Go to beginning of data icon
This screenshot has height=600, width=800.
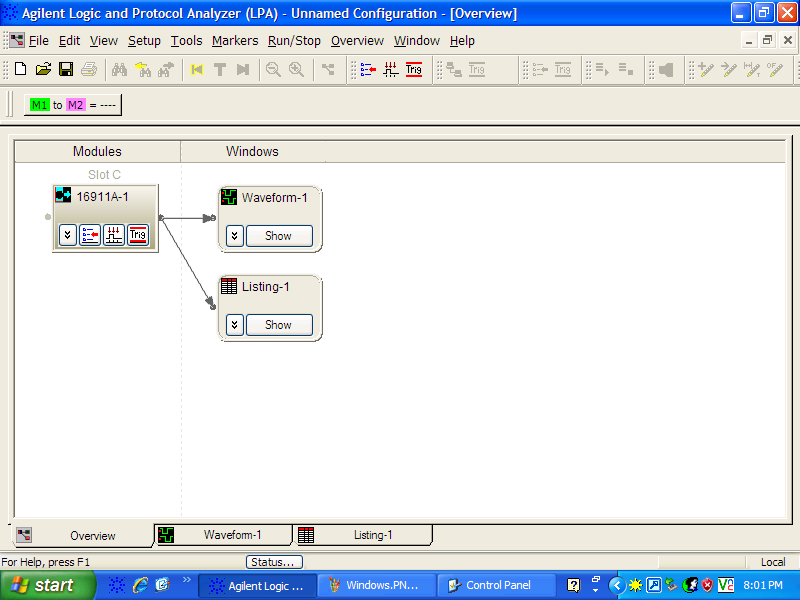197,69
